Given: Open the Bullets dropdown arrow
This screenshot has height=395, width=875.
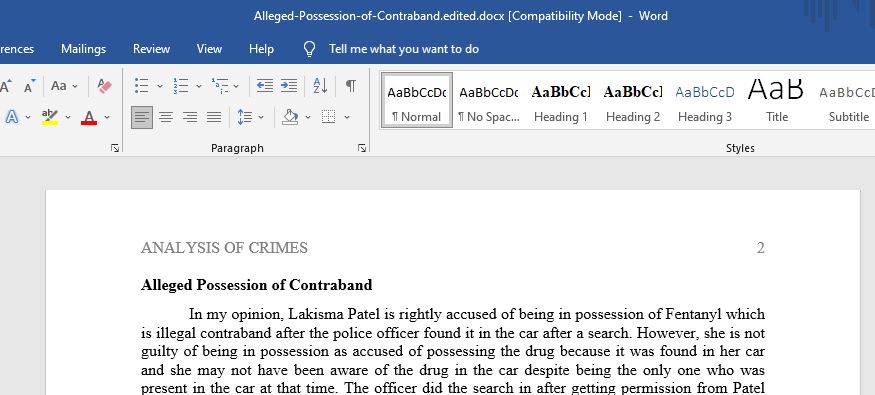Looking at the screenshot, I should pyautogui.click(x=160, y=86).
